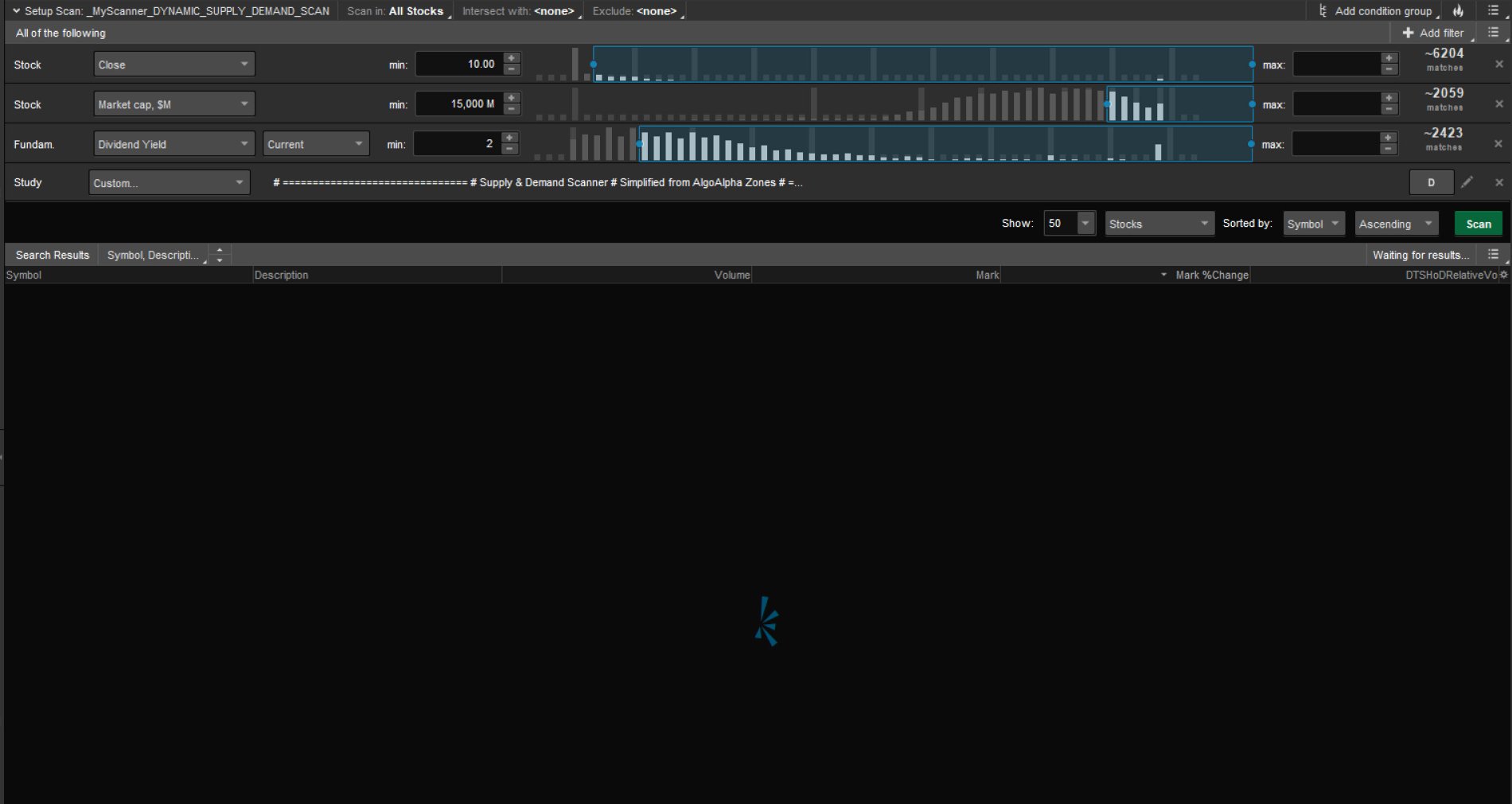
Task: Open the Search Results list menu icon
Action: pos(1493,255)
